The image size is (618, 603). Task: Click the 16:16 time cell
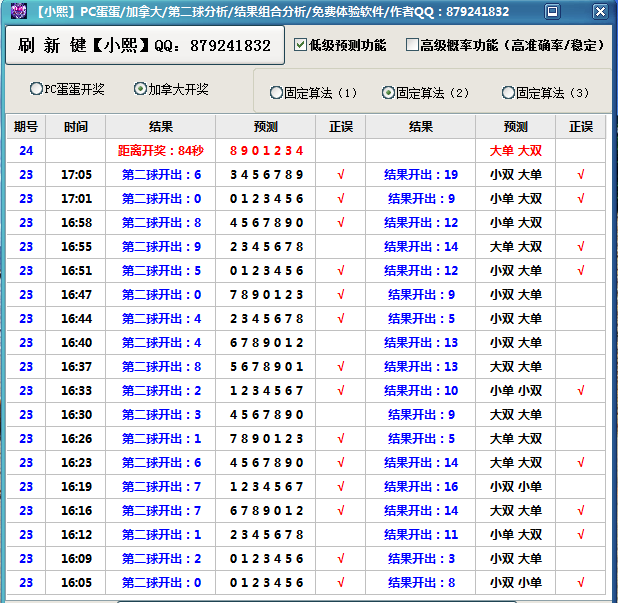[x=76, y=511]
